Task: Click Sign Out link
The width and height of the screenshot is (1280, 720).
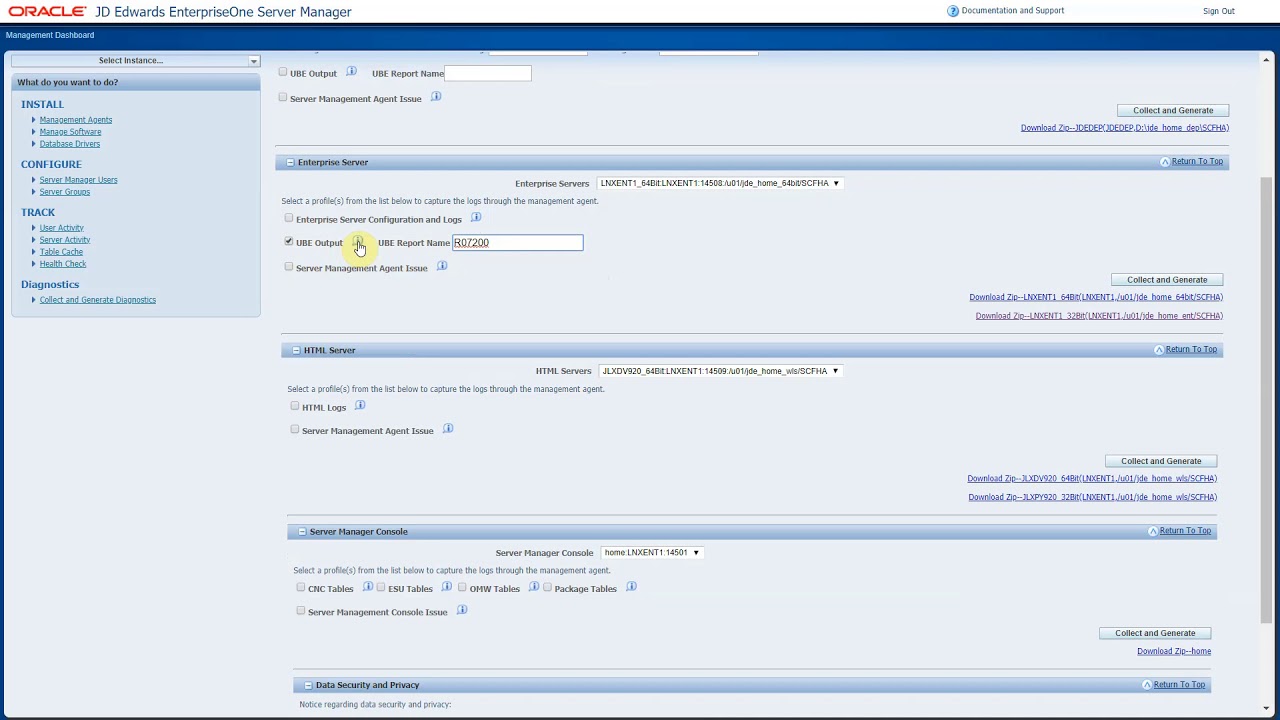Action: [x=1219, y=11]
